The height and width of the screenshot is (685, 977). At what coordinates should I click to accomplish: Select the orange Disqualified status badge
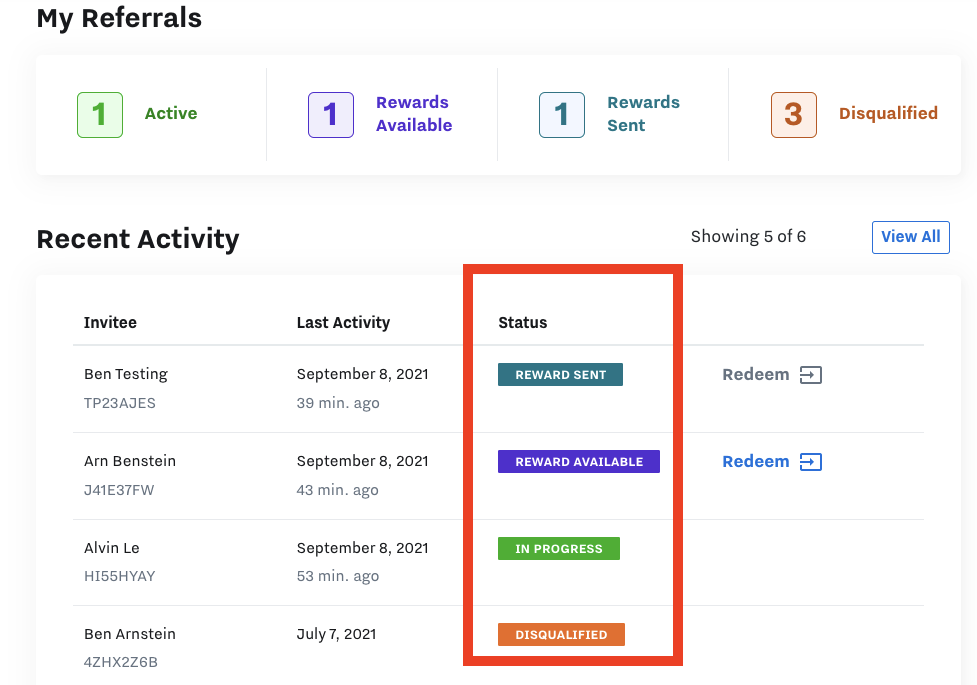pos(561,635)
